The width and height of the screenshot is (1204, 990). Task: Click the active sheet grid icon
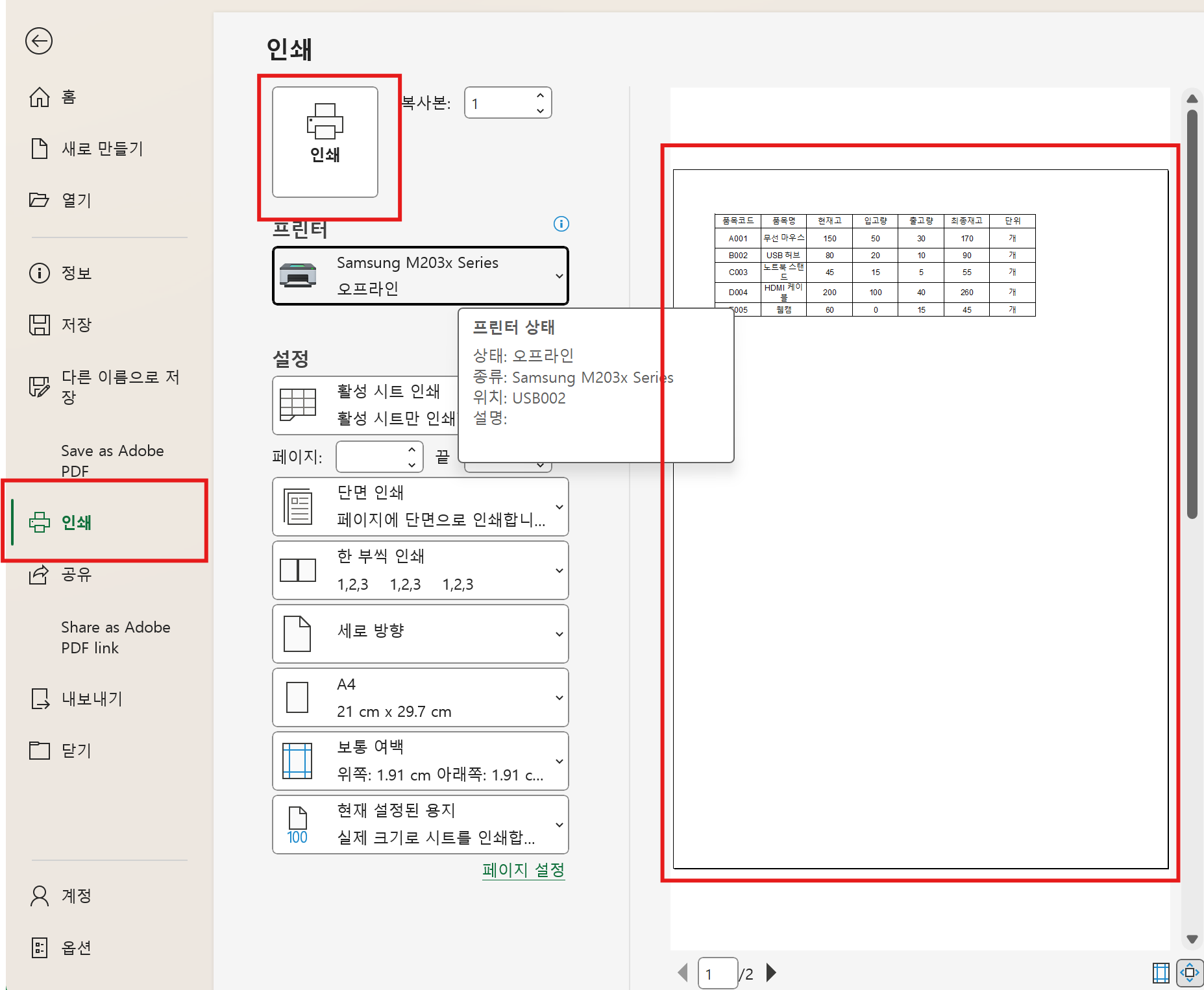point(298,405)
